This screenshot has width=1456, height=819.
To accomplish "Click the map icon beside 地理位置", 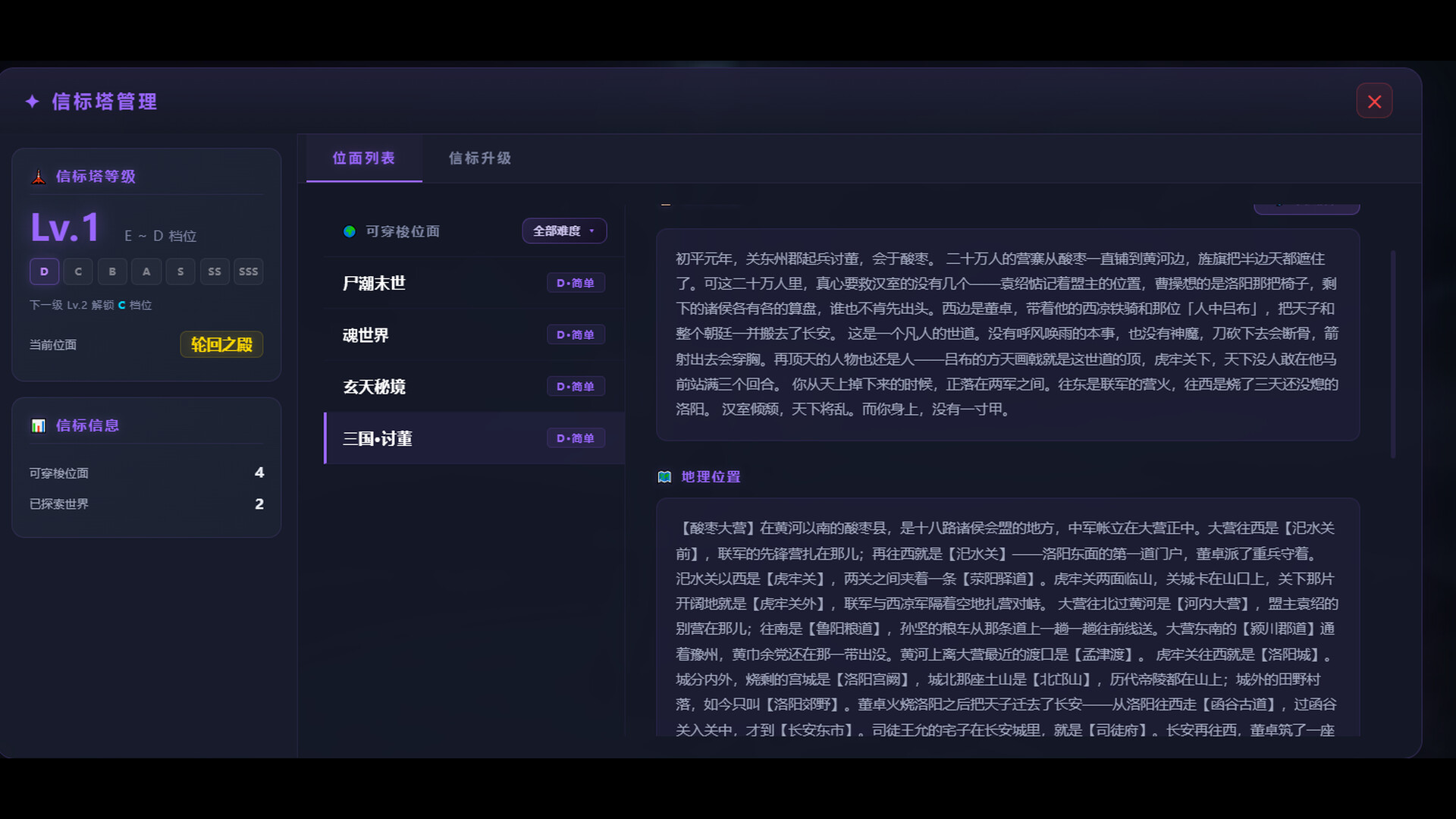I will click(665, 477).
